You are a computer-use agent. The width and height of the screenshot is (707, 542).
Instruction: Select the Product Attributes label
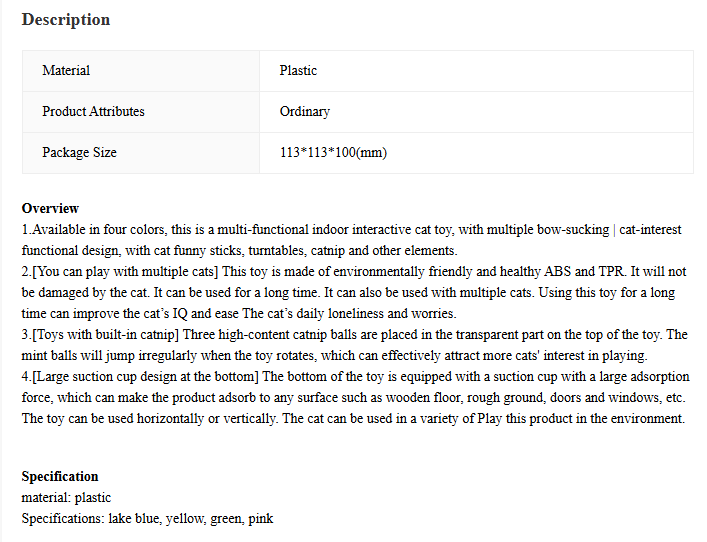point(93,111)
